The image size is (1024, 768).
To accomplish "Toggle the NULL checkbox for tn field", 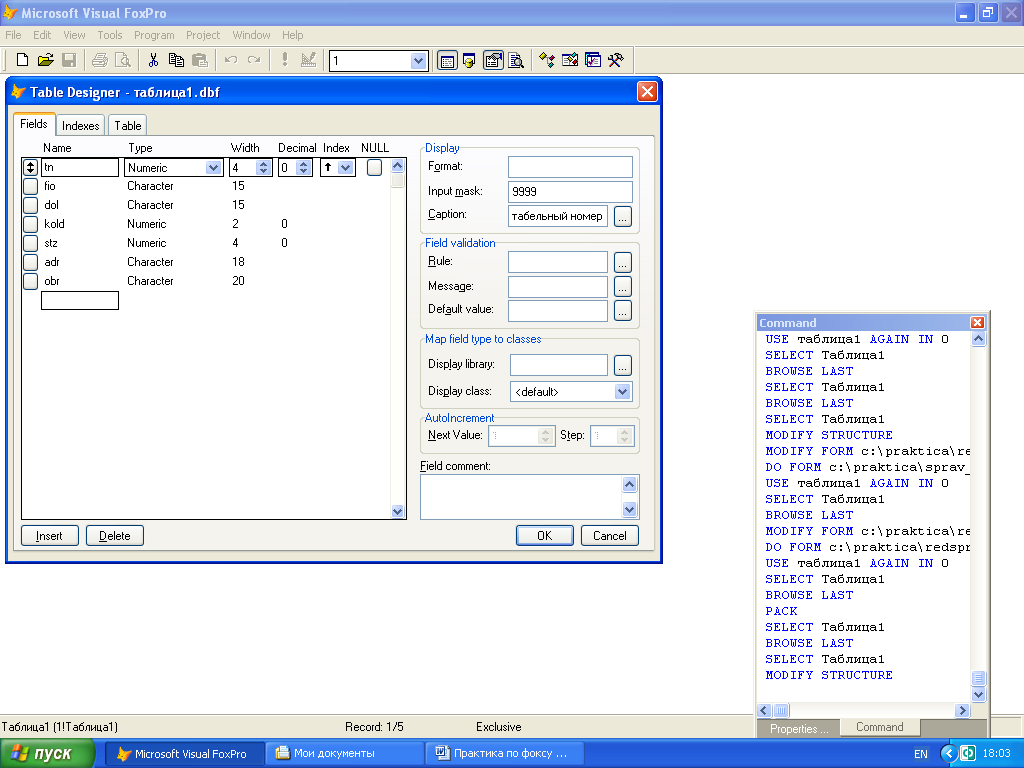I will click(x=374, y=167).
